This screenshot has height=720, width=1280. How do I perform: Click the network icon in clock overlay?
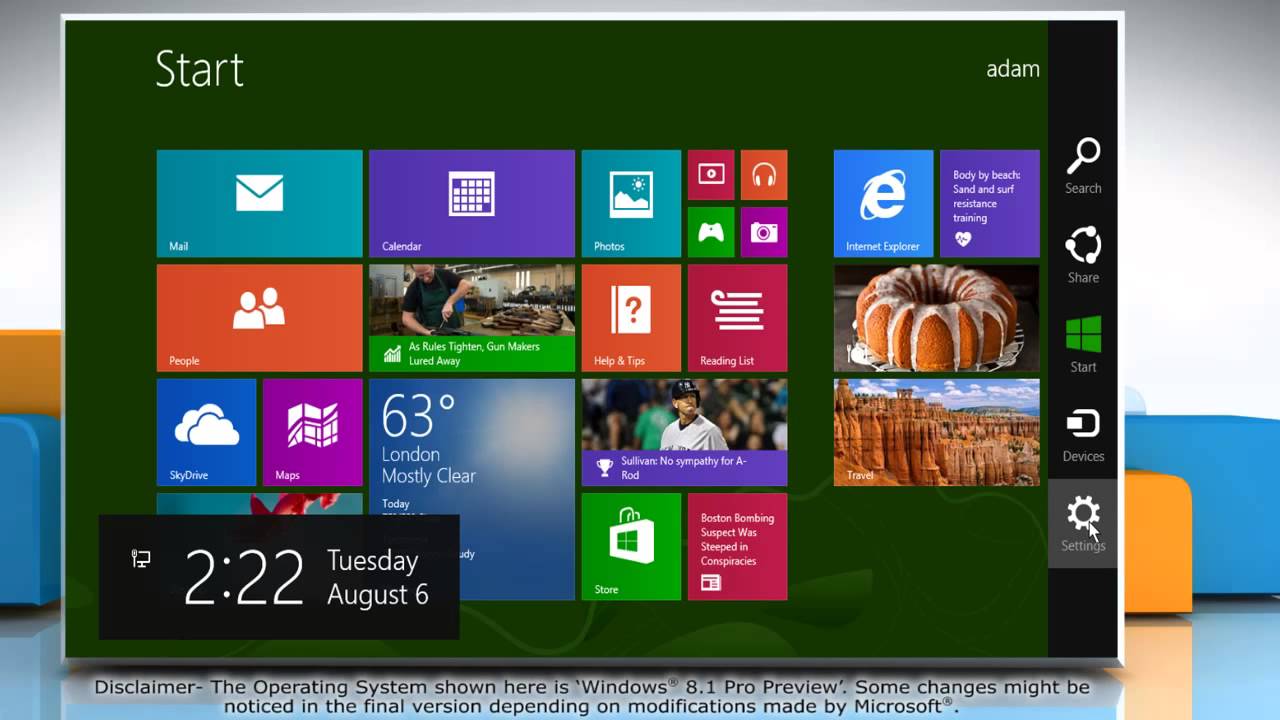point(141,558)
